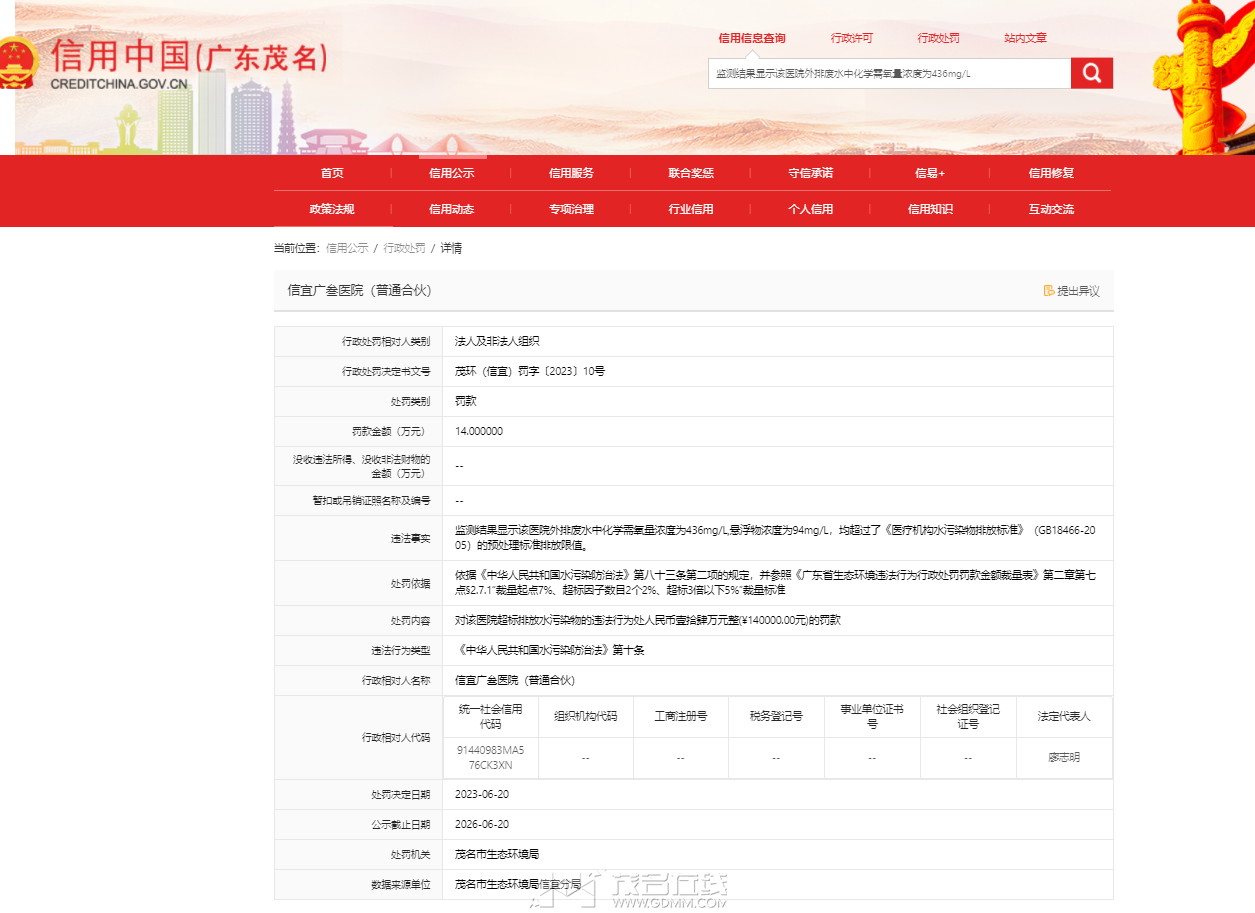The image size is (1255, 913).
Task: Select the 行政处罚 search tab
Action: click(938, 38)
